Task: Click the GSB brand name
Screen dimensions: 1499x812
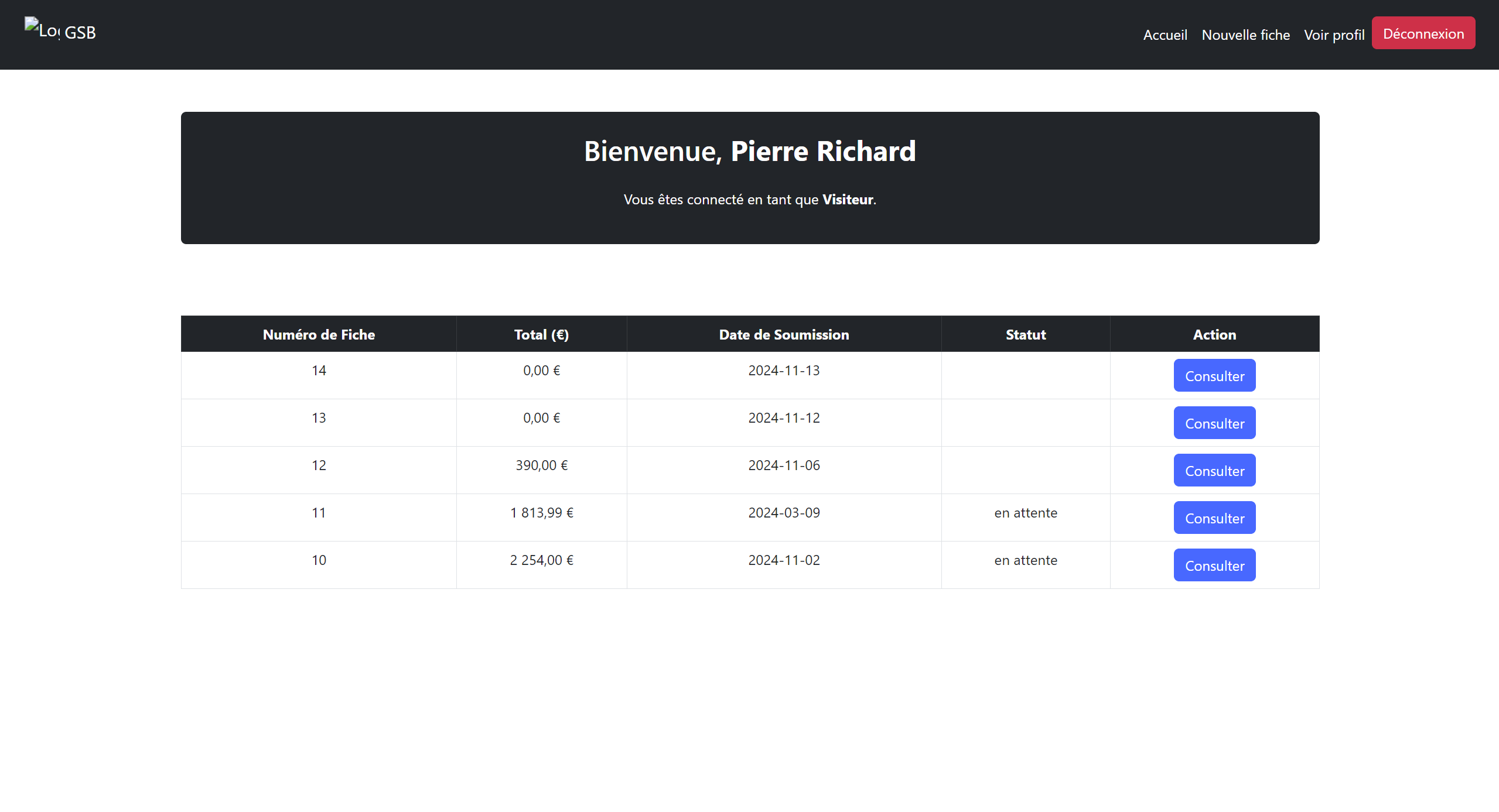Action: [x=80, y=33]
